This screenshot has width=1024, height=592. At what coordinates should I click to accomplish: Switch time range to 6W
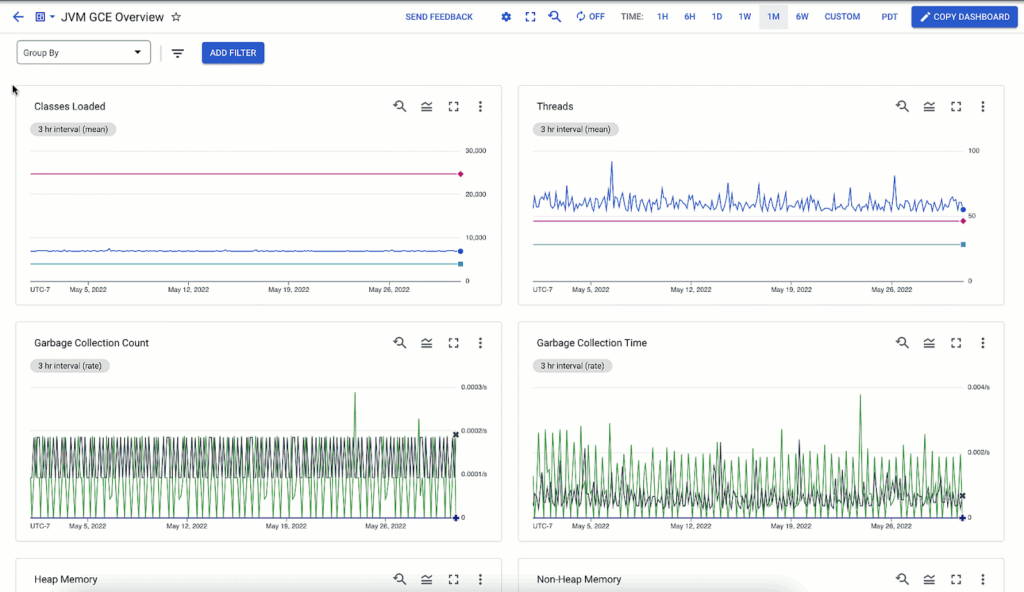tap(802, 16)
